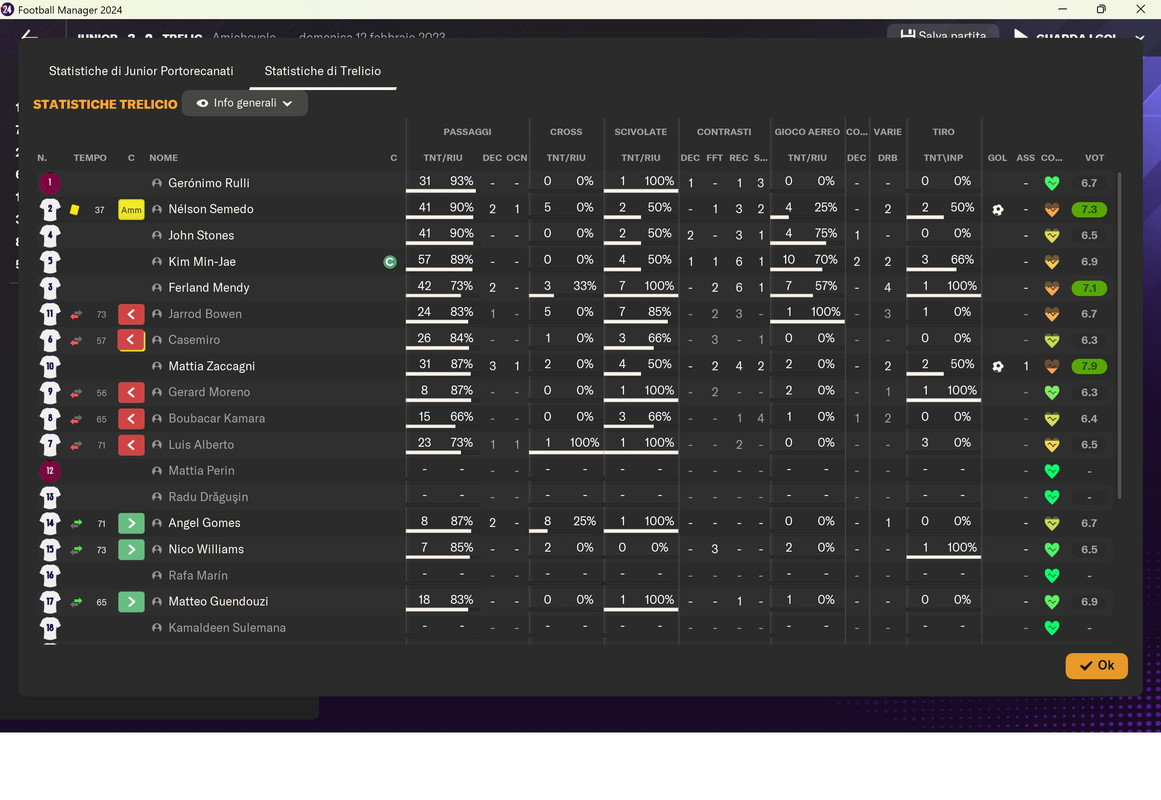Click Mattia Zaccagni's number 10 shirt icon
Image resolution: width=1161 pixels, height=800 pixels.
click(x=50, y=366)
